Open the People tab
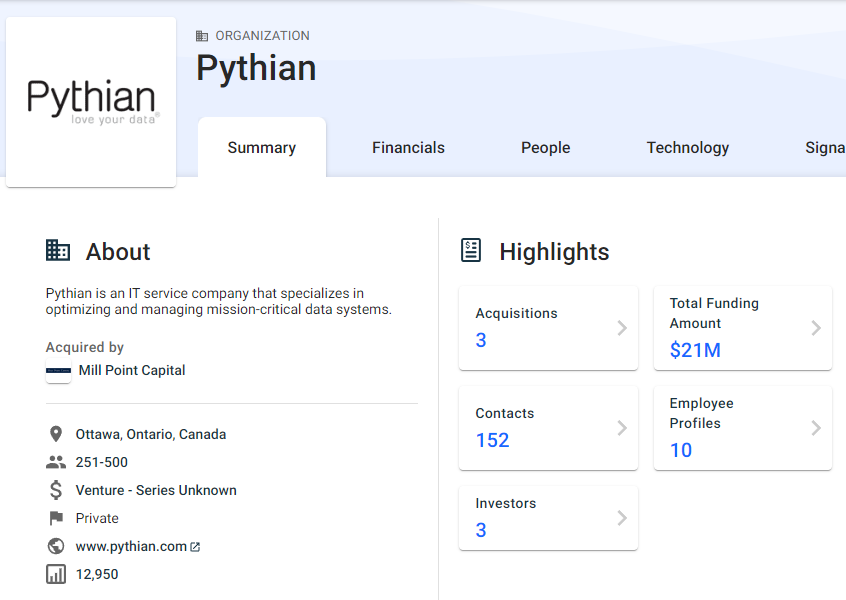This screenshot has width=846, height=600. click(x=545, y=148)
